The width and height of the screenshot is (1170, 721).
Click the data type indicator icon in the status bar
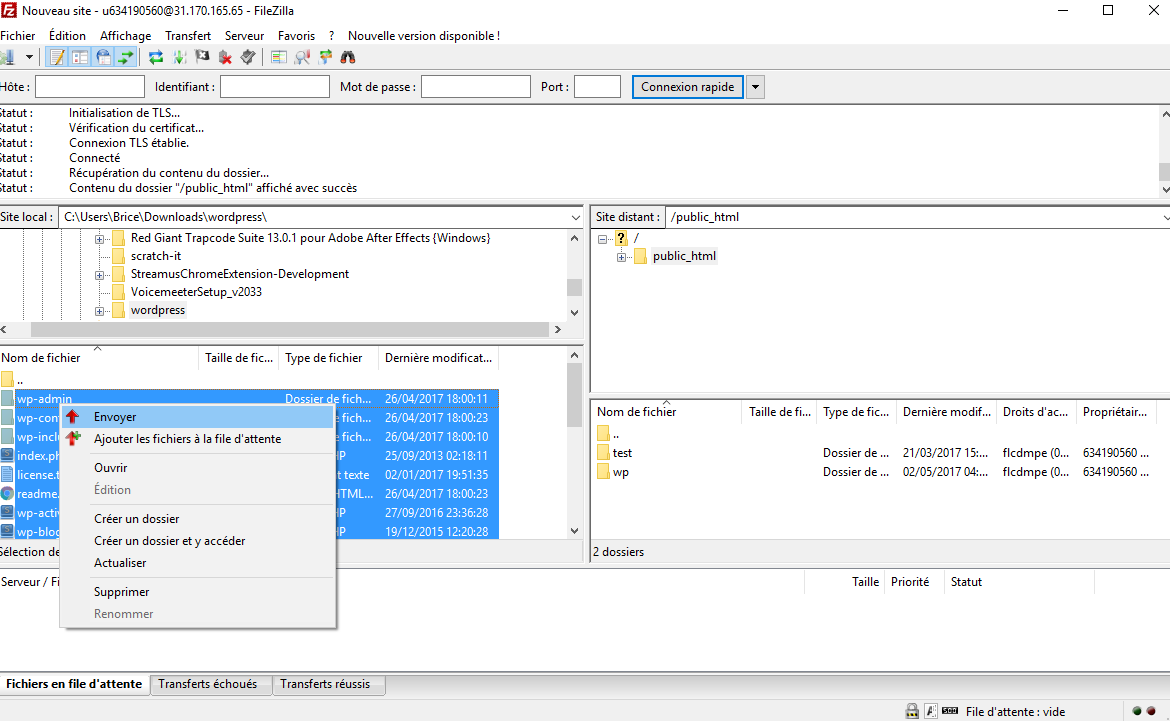(930, 711)
